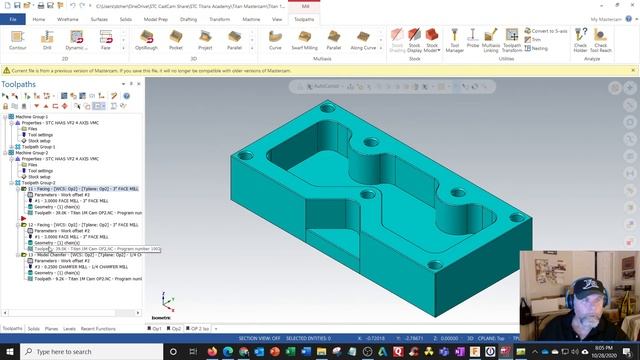Screen dimensions: 640x360
Task: Click Convert to 5-axis
Action: coord(546,31)
